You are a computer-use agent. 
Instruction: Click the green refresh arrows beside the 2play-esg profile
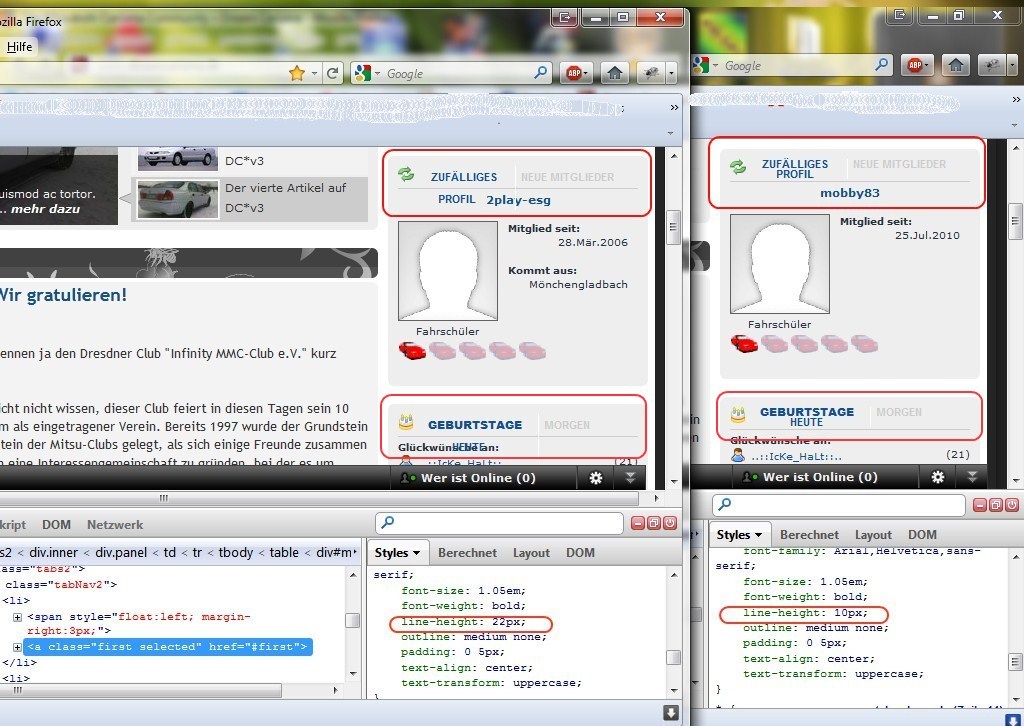[406, 174]
